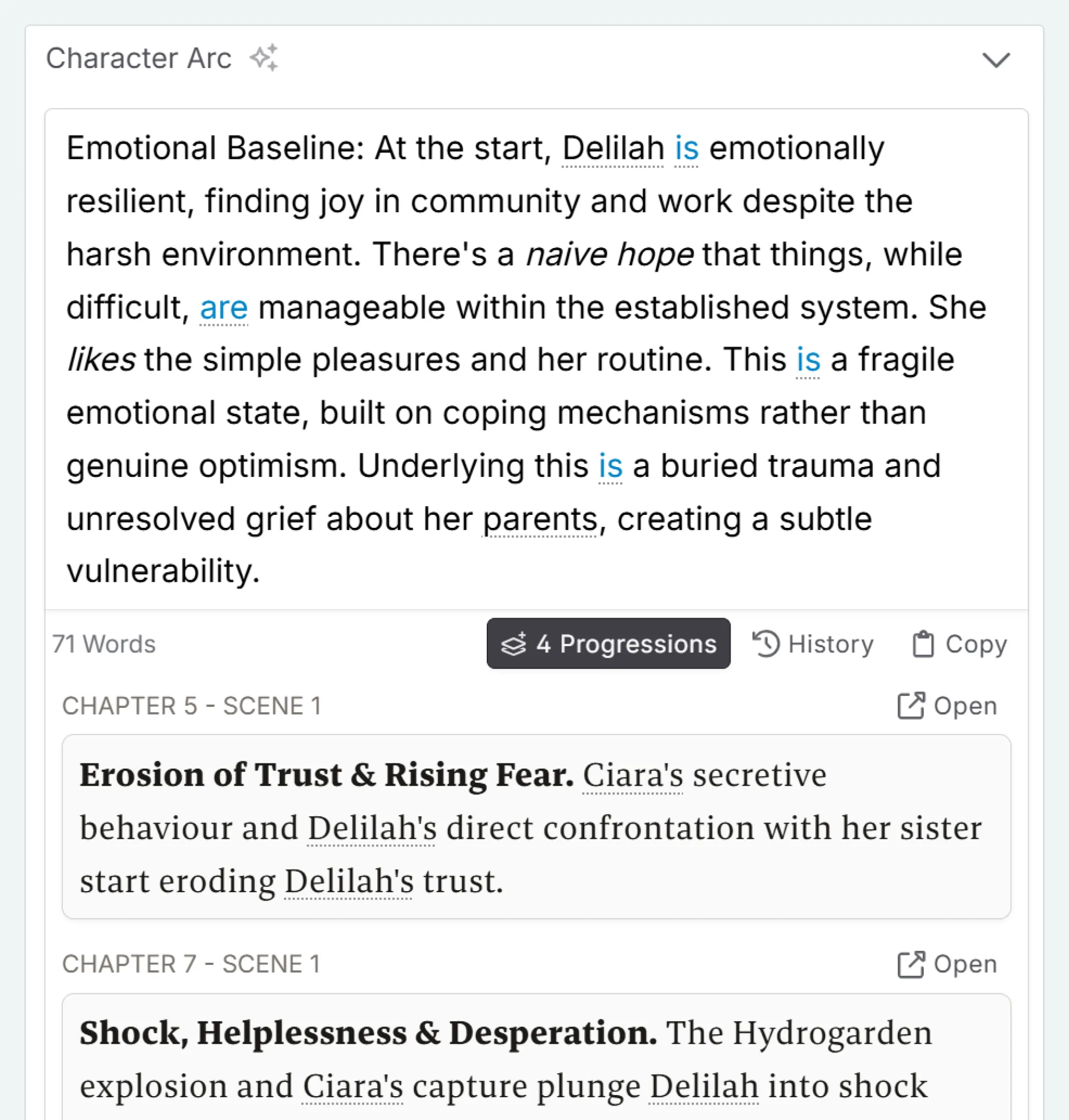
Task: Click the external-link icon for Chapter 5 Scene 1
Action: tap(911, 706)
